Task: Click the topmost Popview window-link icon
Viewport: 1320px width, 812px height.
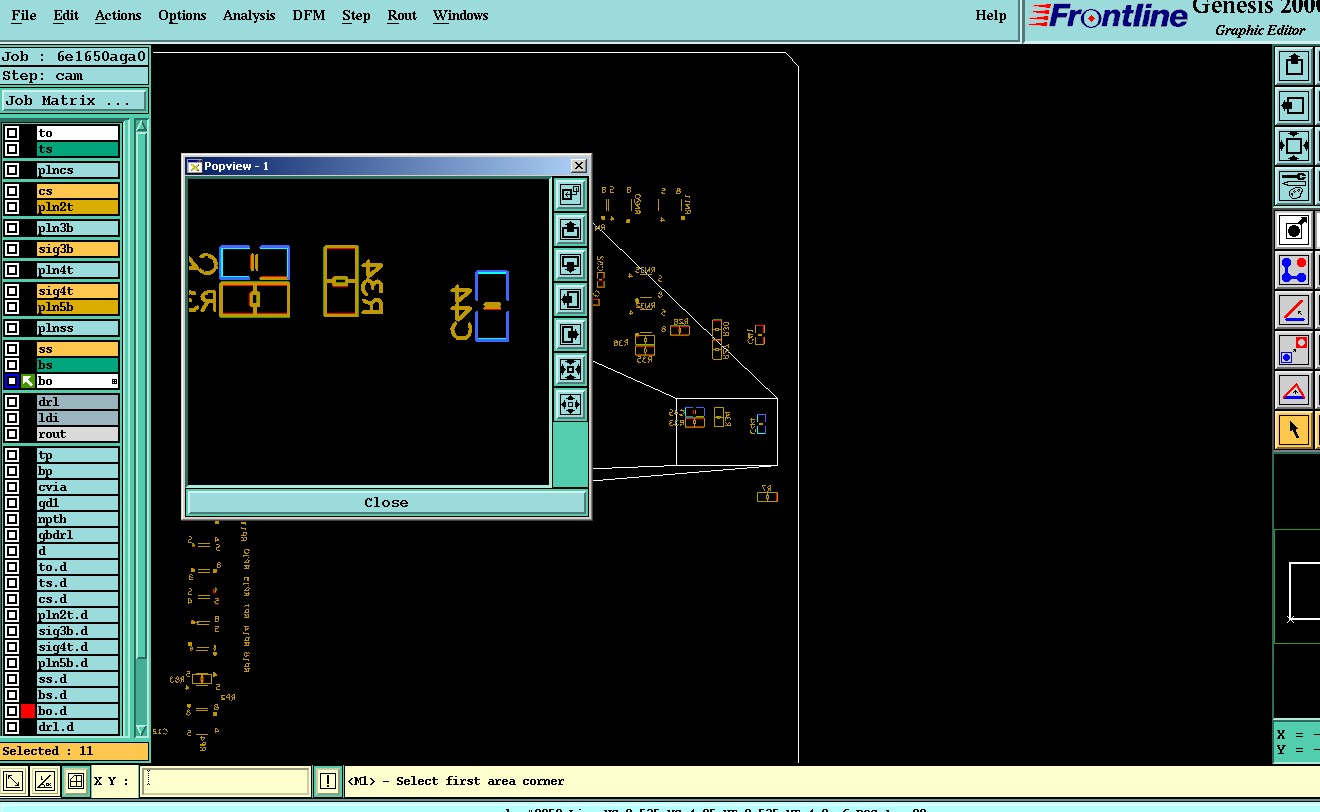Action: [570, 195]
